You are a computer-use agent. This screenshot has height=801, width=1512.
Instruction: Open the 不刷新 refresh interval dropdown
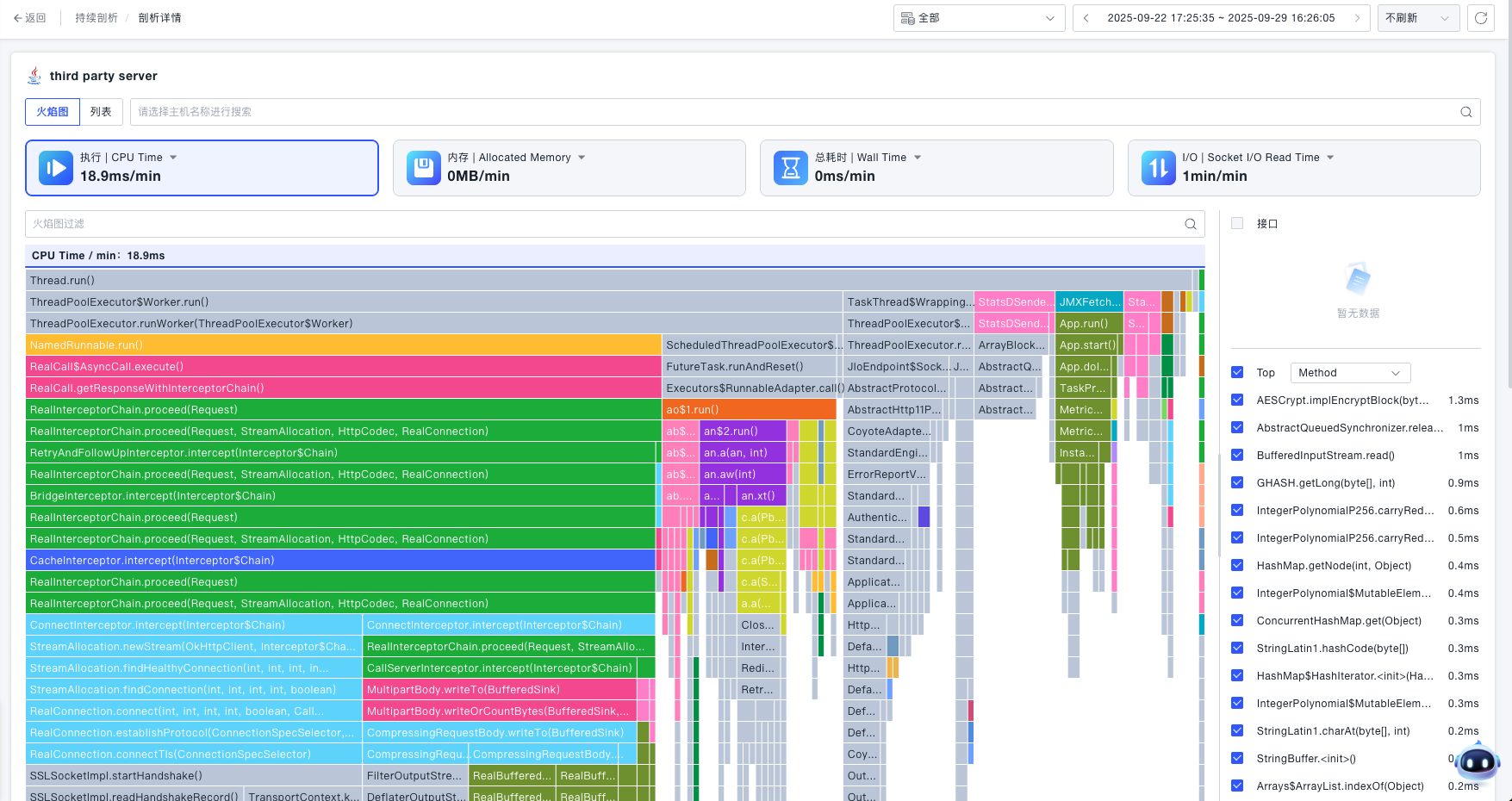pos(1417,18)
